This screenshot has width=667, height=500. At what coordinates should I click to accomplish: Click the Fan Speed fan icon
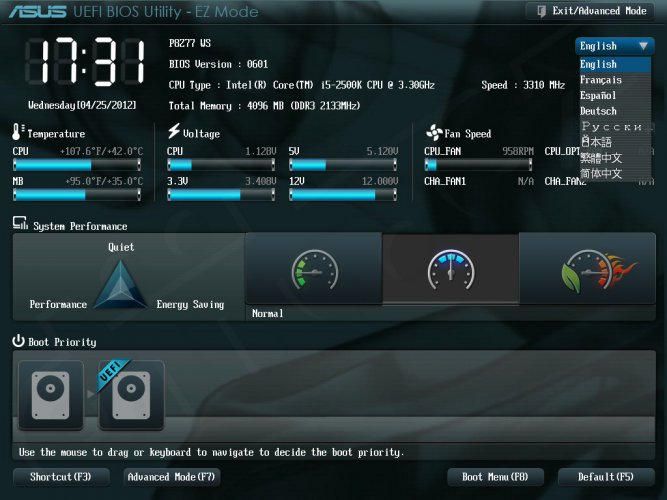[x=434, y=132]
